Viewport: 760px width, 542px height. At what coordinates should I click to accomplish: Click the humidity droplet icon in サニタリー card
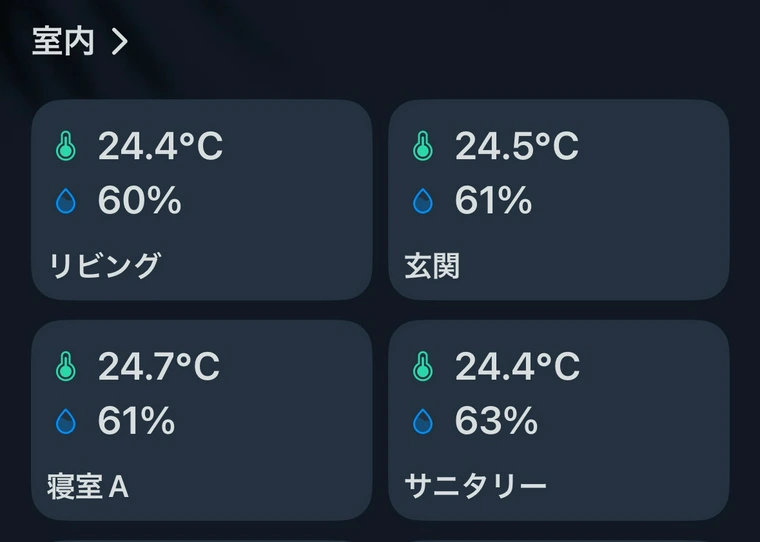coord(423,423)
